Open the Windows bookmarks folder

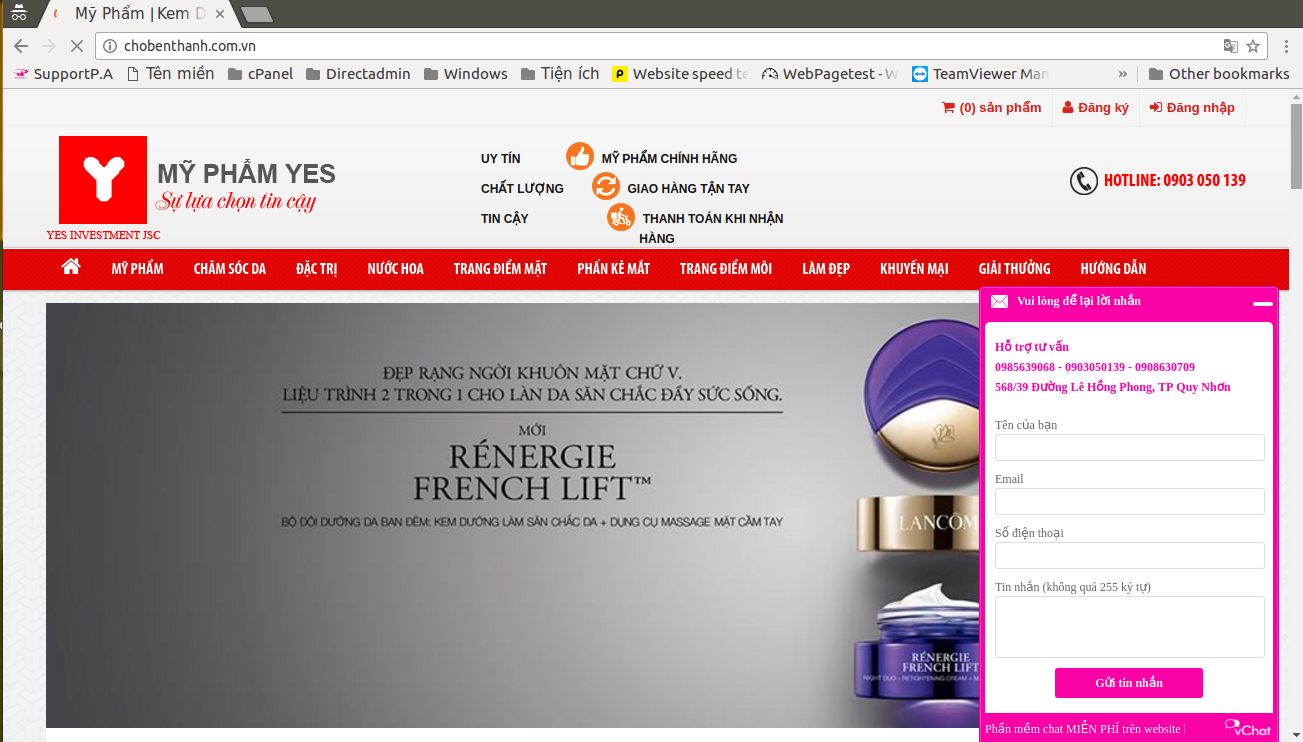pos(465,74)
